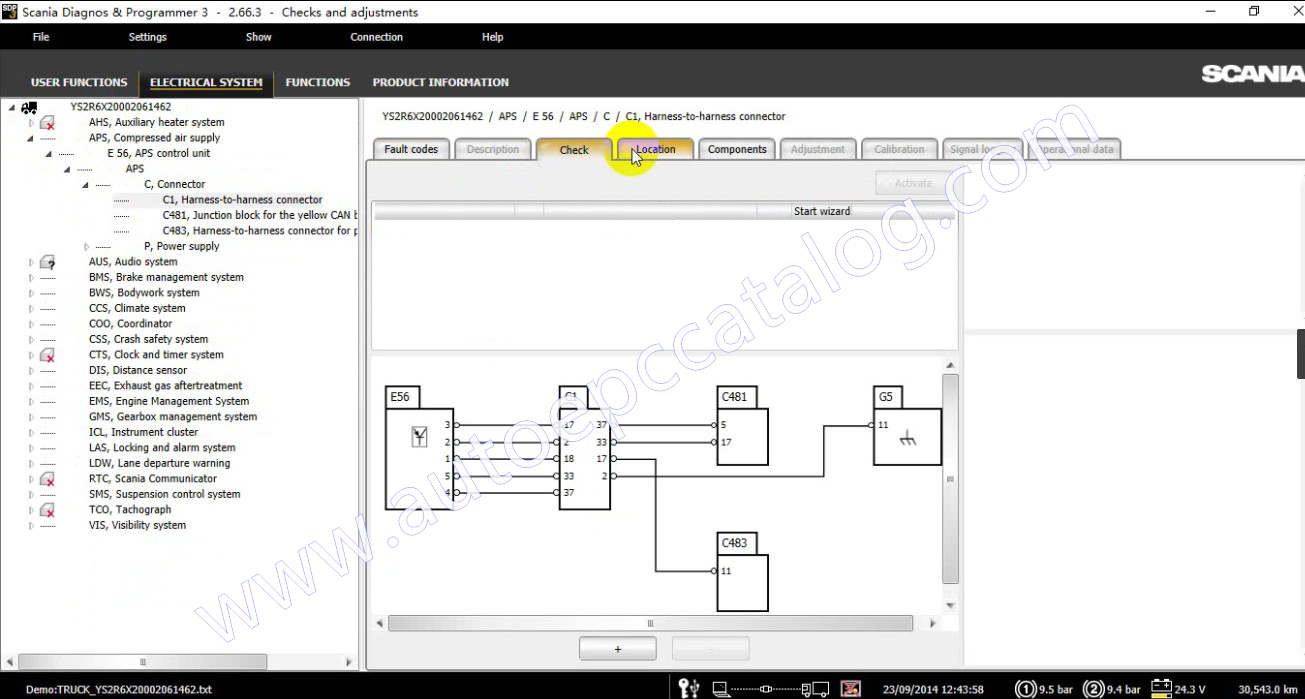Image resolution: width=1305 pixels, height=699 pixels.
Task: Collapse the APS, Compressed air supply node
Action: (31, 138)
